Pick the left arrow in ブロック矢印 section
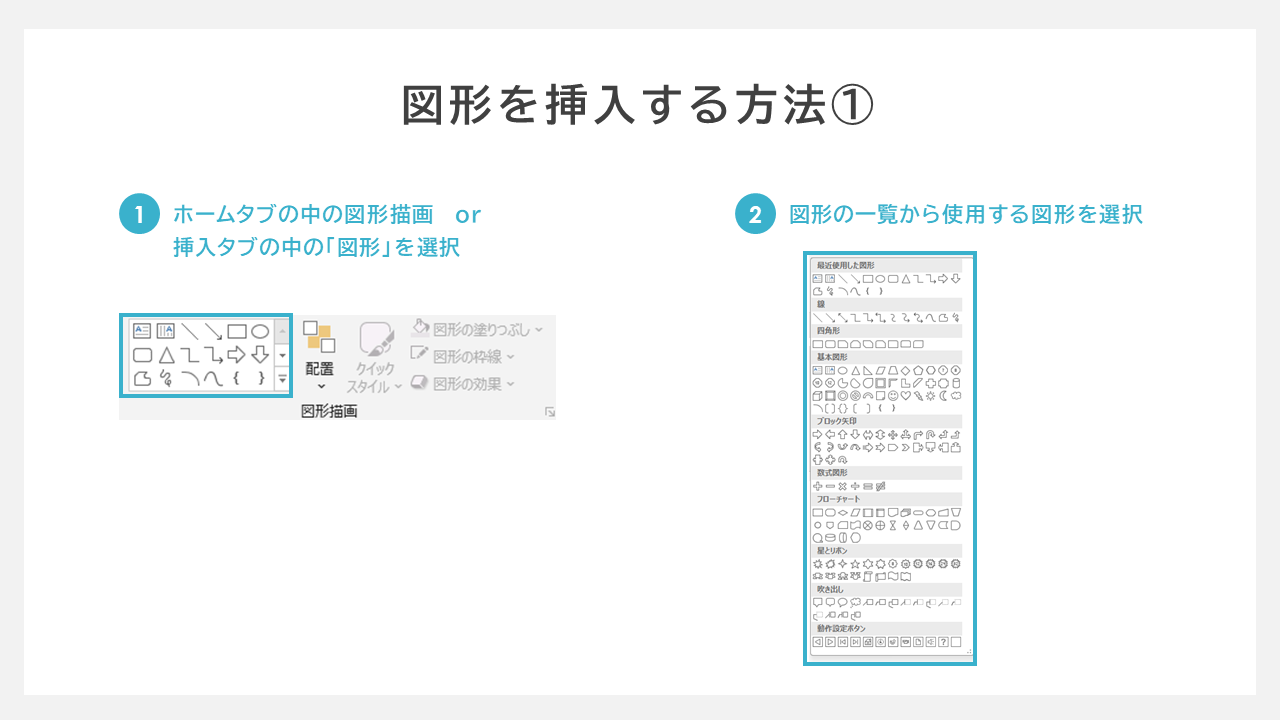The width and height of the screenshot is (1280, 720). [x=830, y=435]
